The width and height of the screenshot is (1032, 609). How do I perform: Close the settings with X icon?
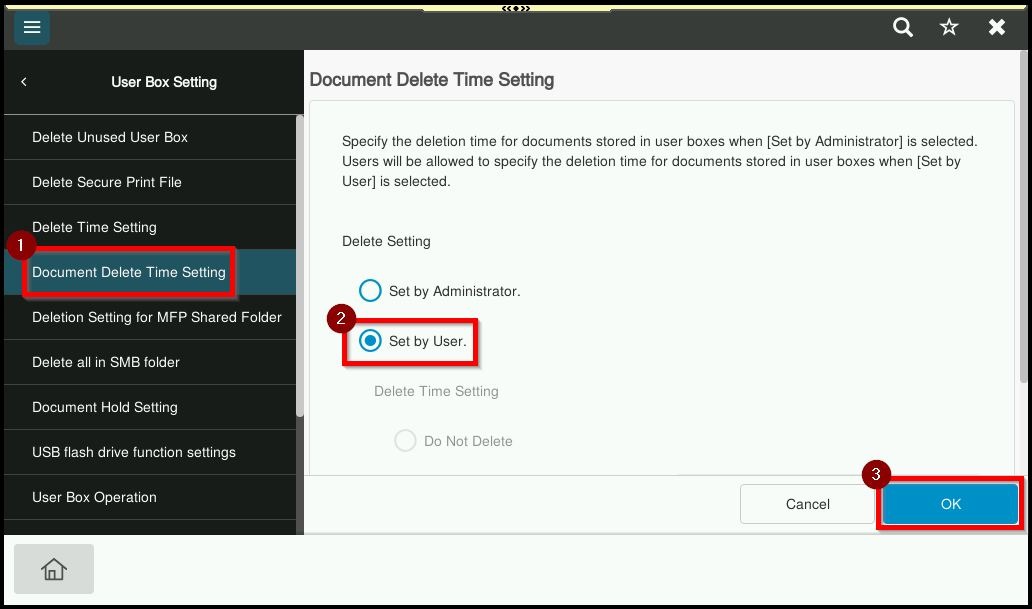997,27
